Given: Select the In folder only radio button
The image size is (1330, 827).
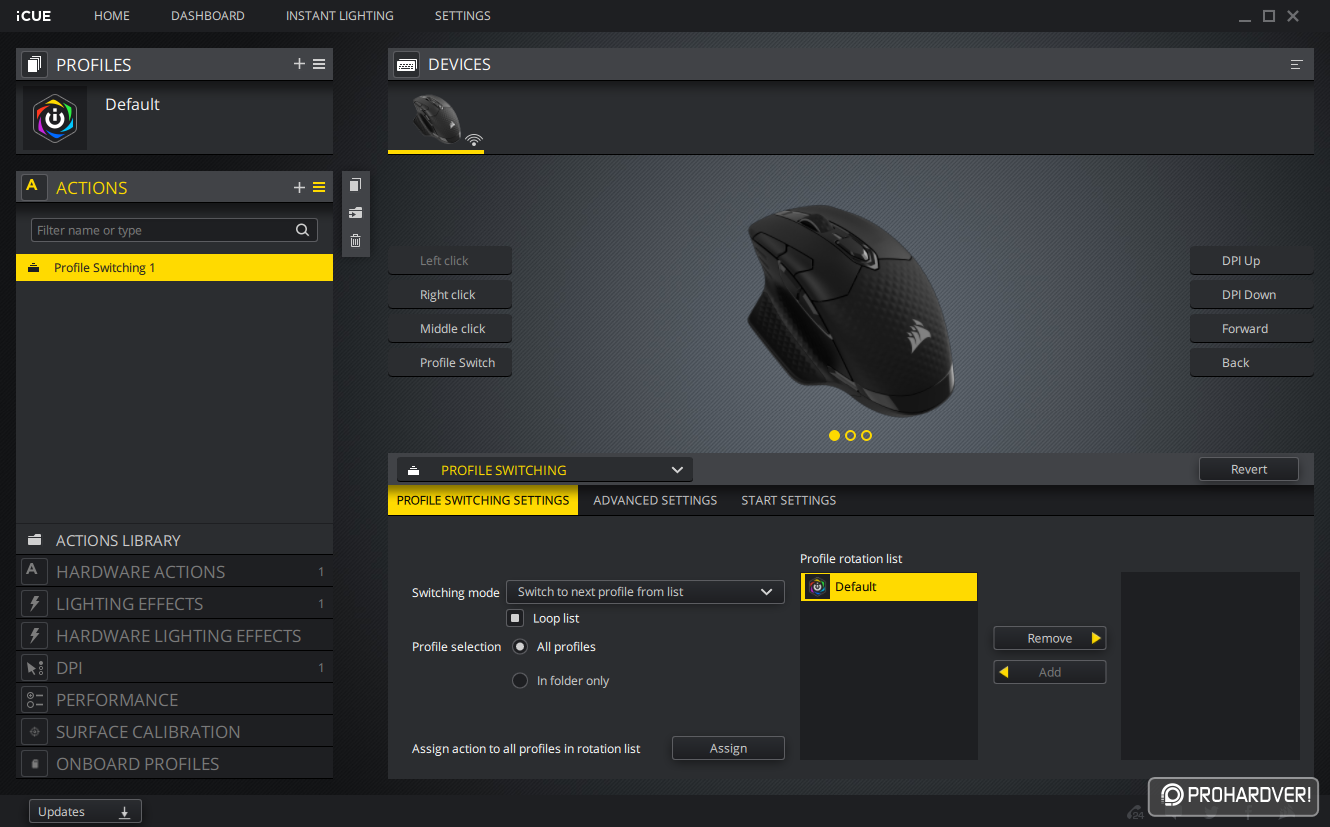Looking at the screenshot, I should click(520, 681).
